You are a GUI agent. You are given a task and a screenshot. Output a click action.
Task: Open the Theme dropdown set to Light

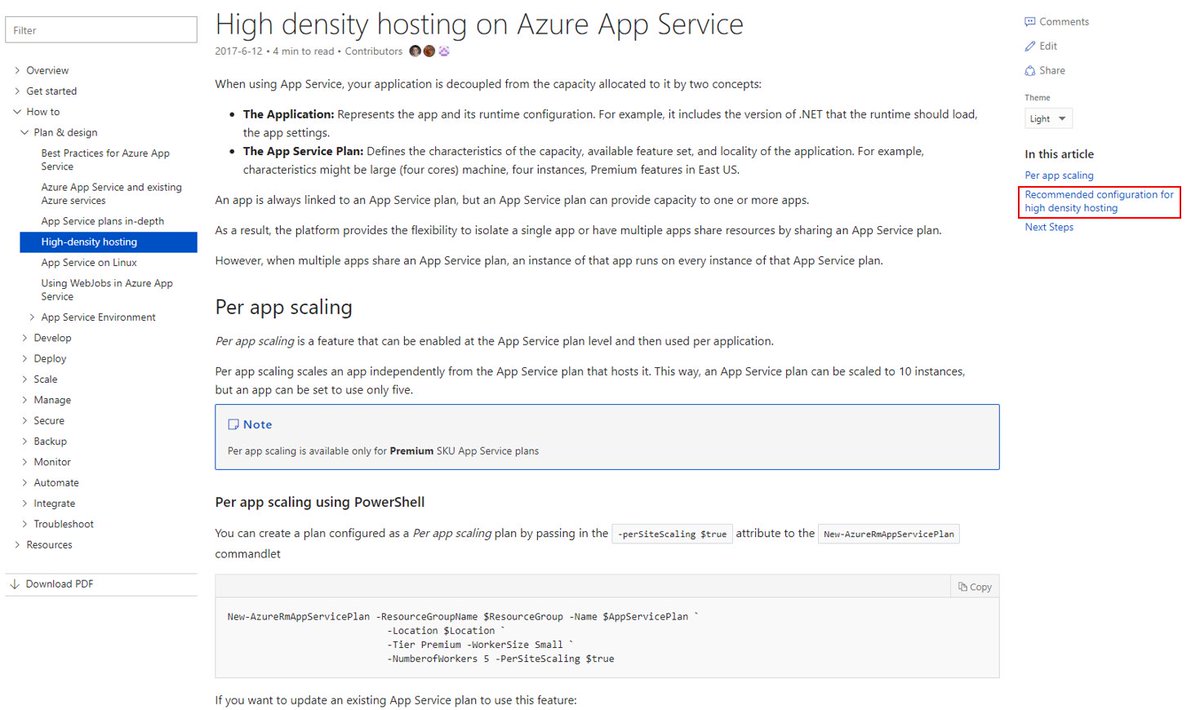(1048, 119)
